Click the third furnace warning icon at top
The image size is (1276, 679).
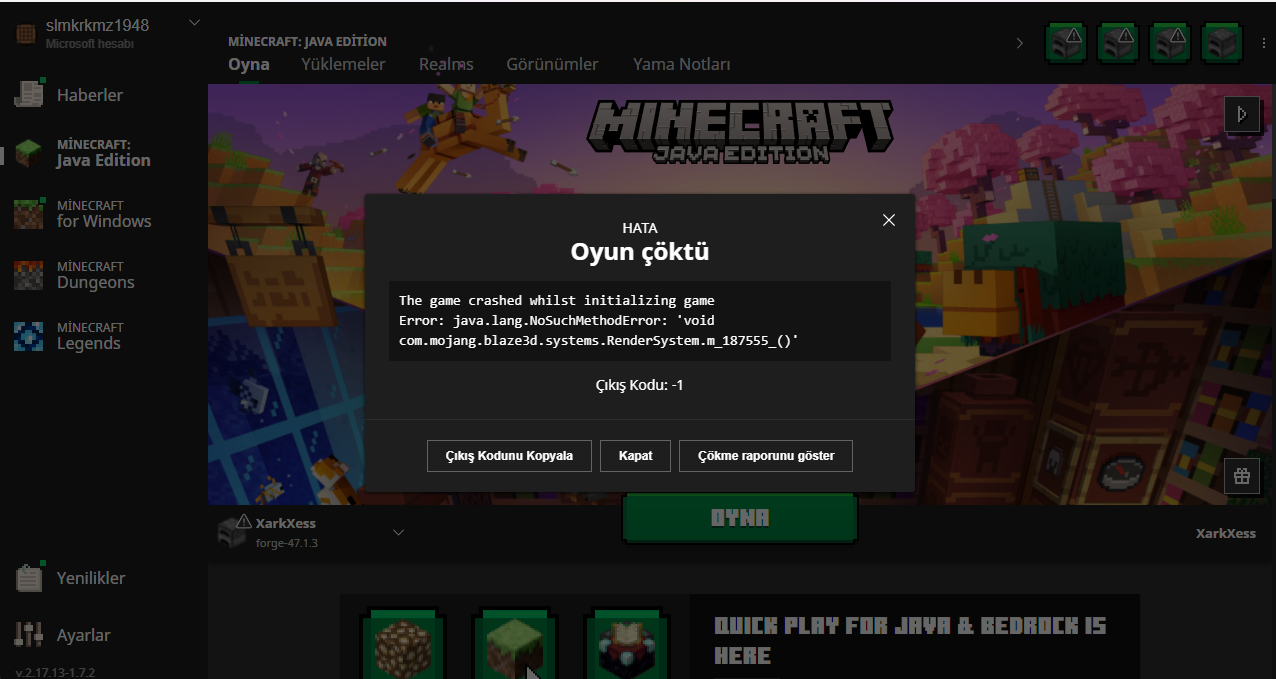coord(1170,44)
